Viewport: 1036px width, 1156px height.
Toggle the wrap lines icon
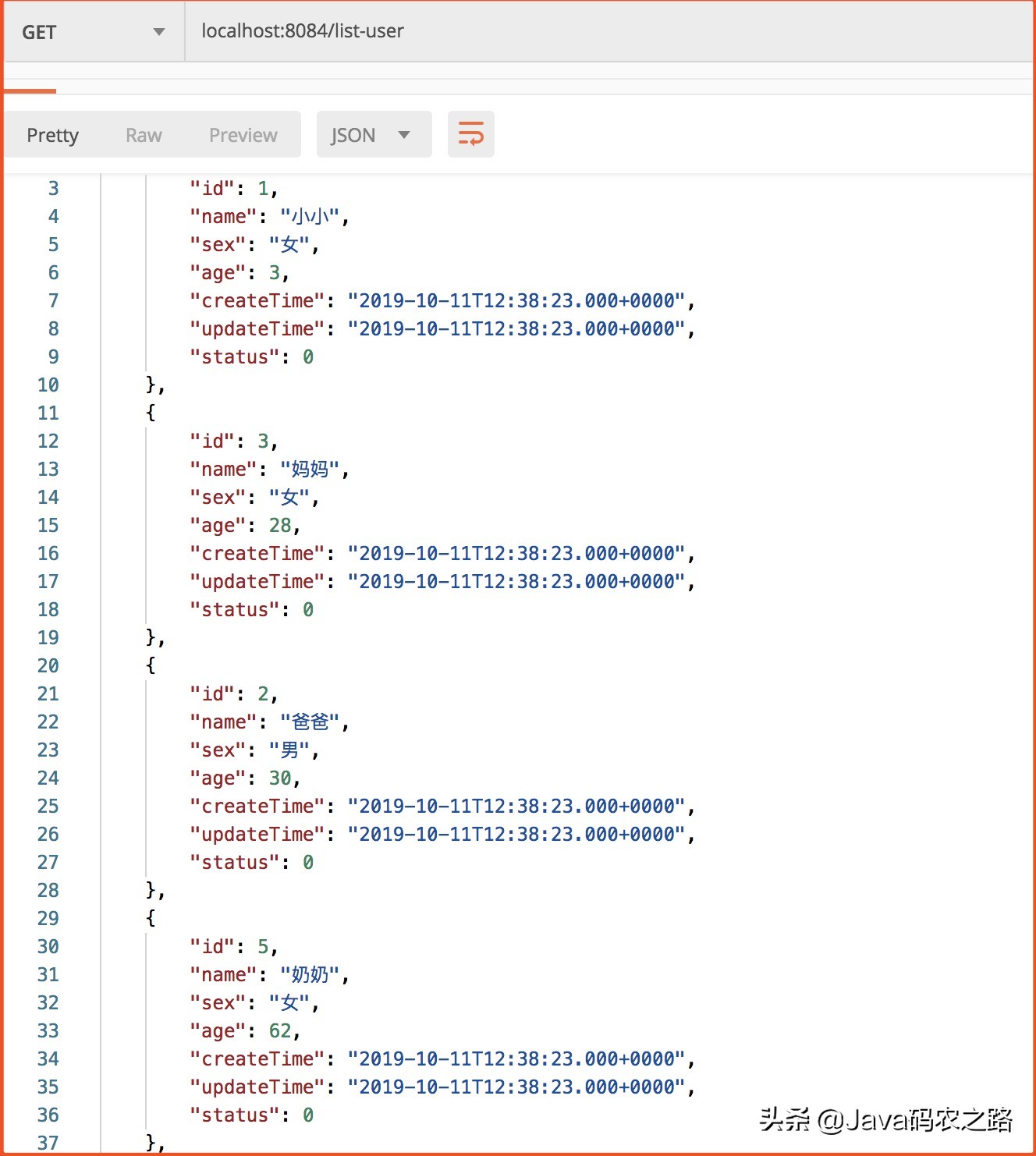tap(470, 134)
